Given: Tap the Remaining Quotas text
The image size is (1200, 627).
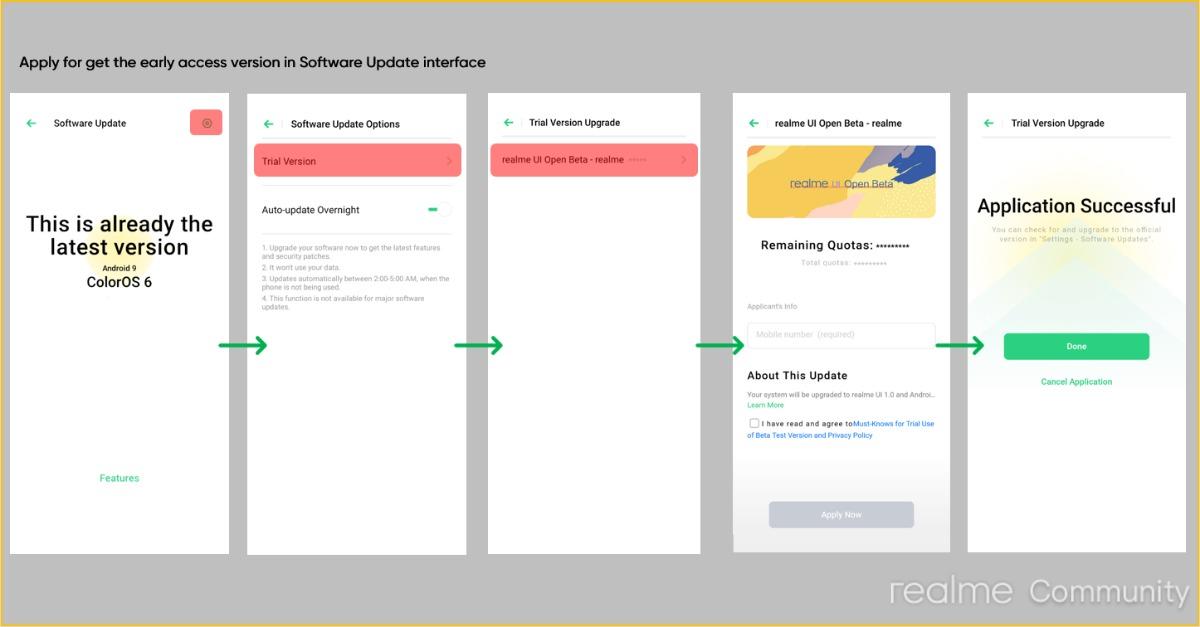Looking at the screenshot, I should pyautogui.click(x=835, y=245).
